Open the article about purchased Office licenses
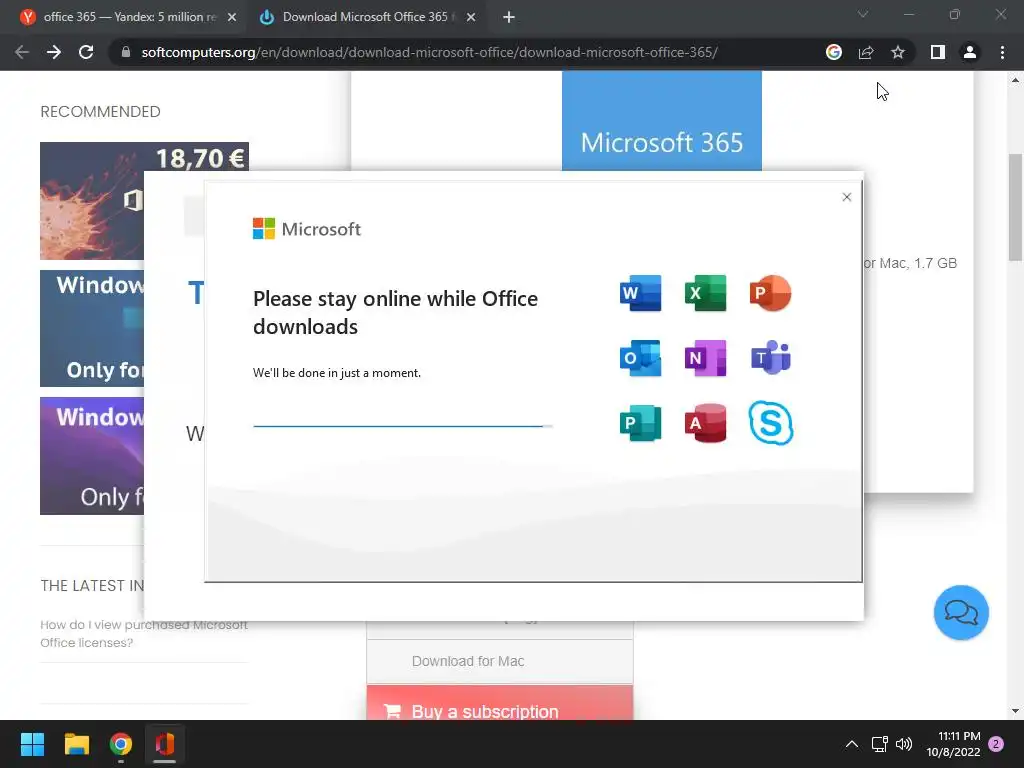This screenshot has height=768, width=1024. [x=144, y=633]
